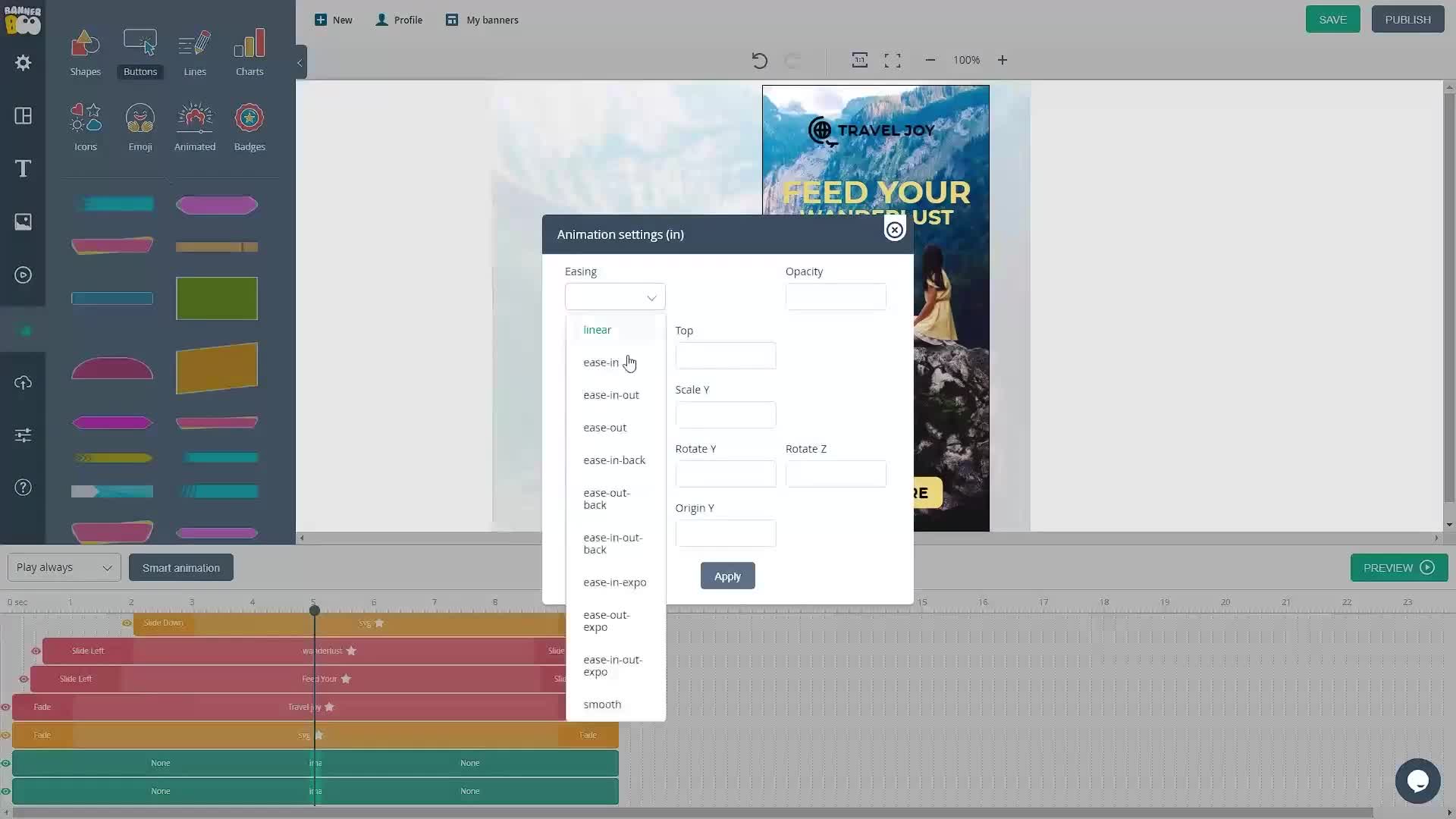This screenshot has height=819, width=1456.
Task: Open the Profile menu
Action: pos(399,20)
